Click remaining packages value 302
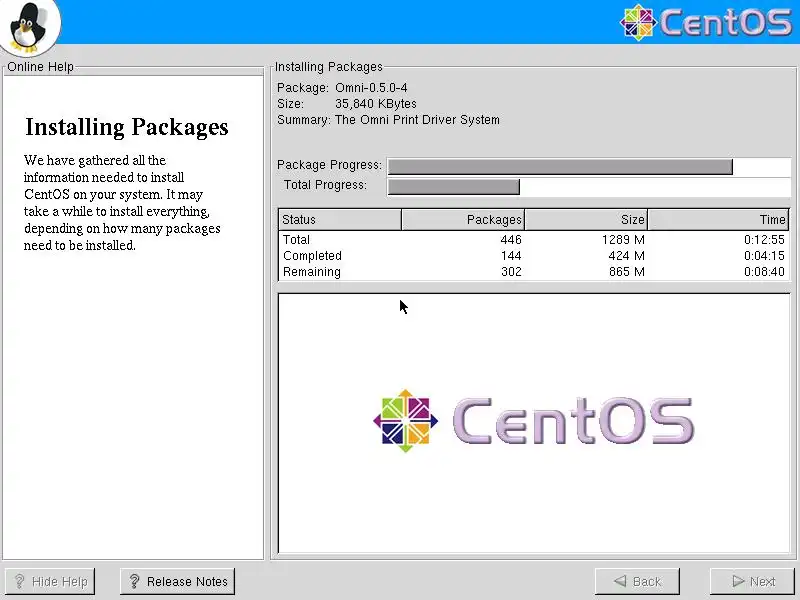Image resolution: width=800 pixels, height=600 pixels. (x=511, y=271)
